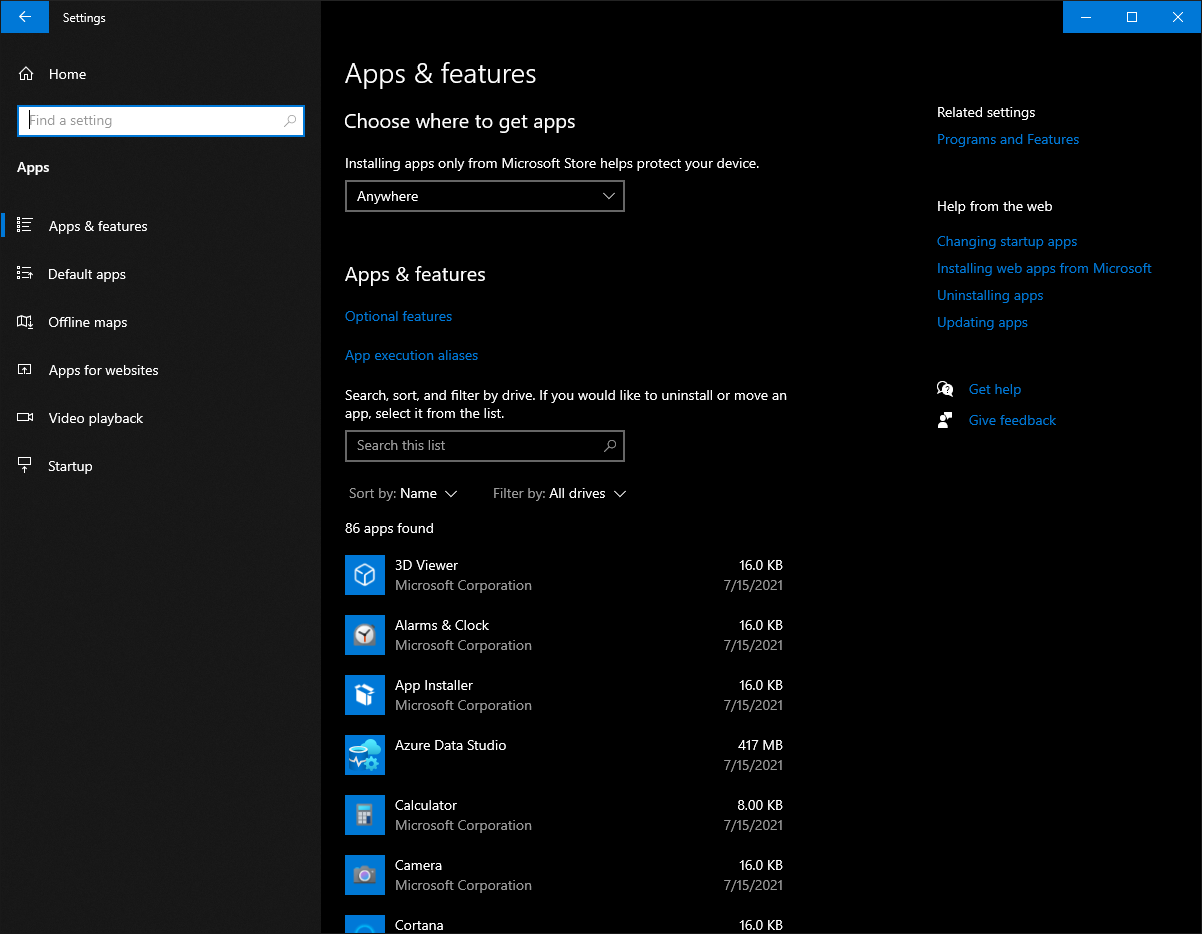Image resolution: width=1202 pixels, height=934 pixels.
Task: Open the Filter by All drives dropdown
Action: pos(560,493)
